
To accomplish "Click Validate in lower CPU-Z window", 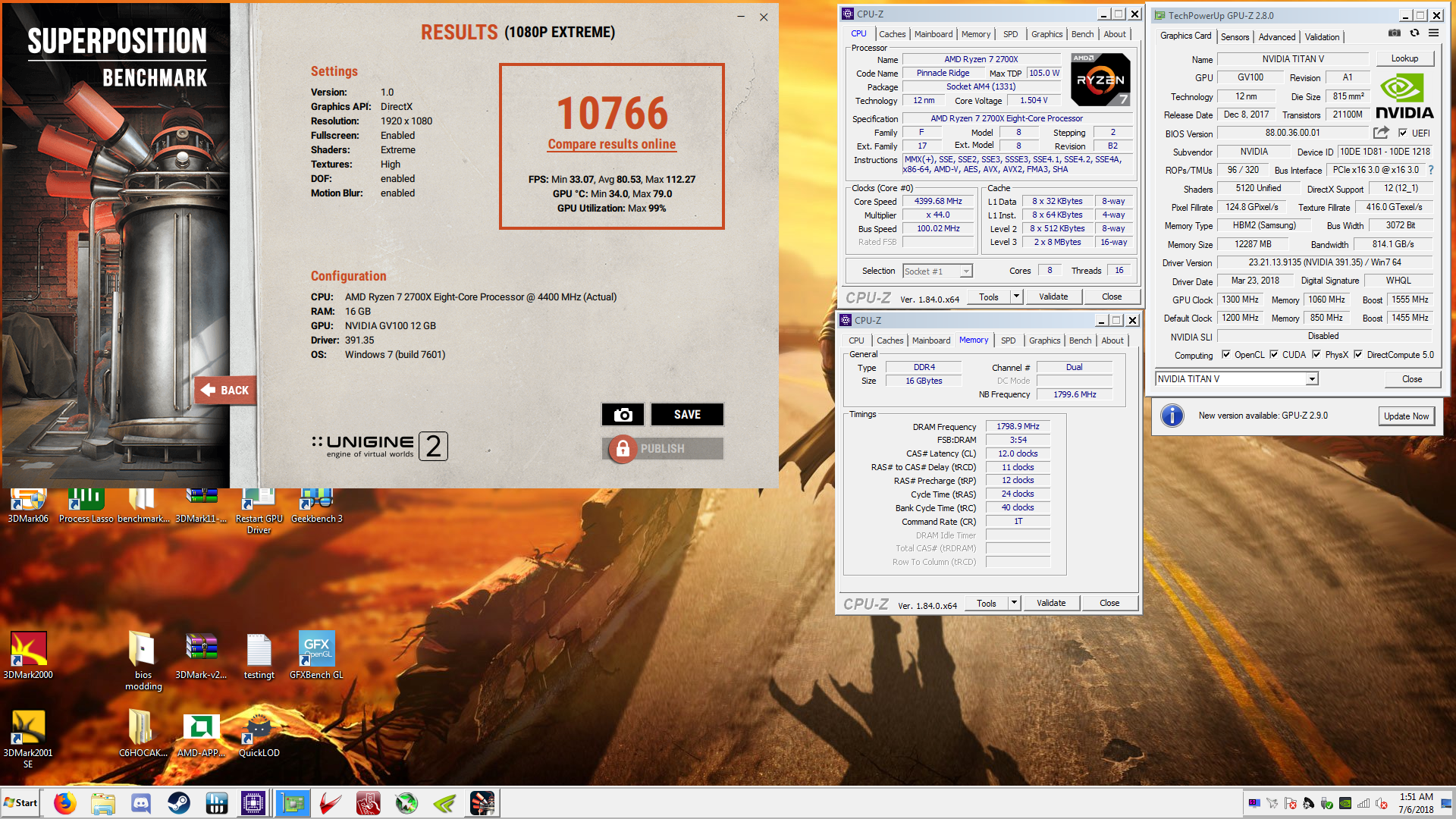I will tap(1051, 603).
